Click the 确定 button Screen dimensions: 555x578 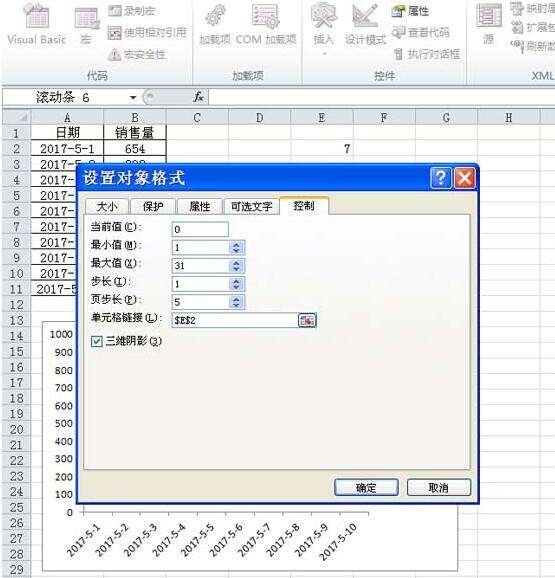(366, 487)
